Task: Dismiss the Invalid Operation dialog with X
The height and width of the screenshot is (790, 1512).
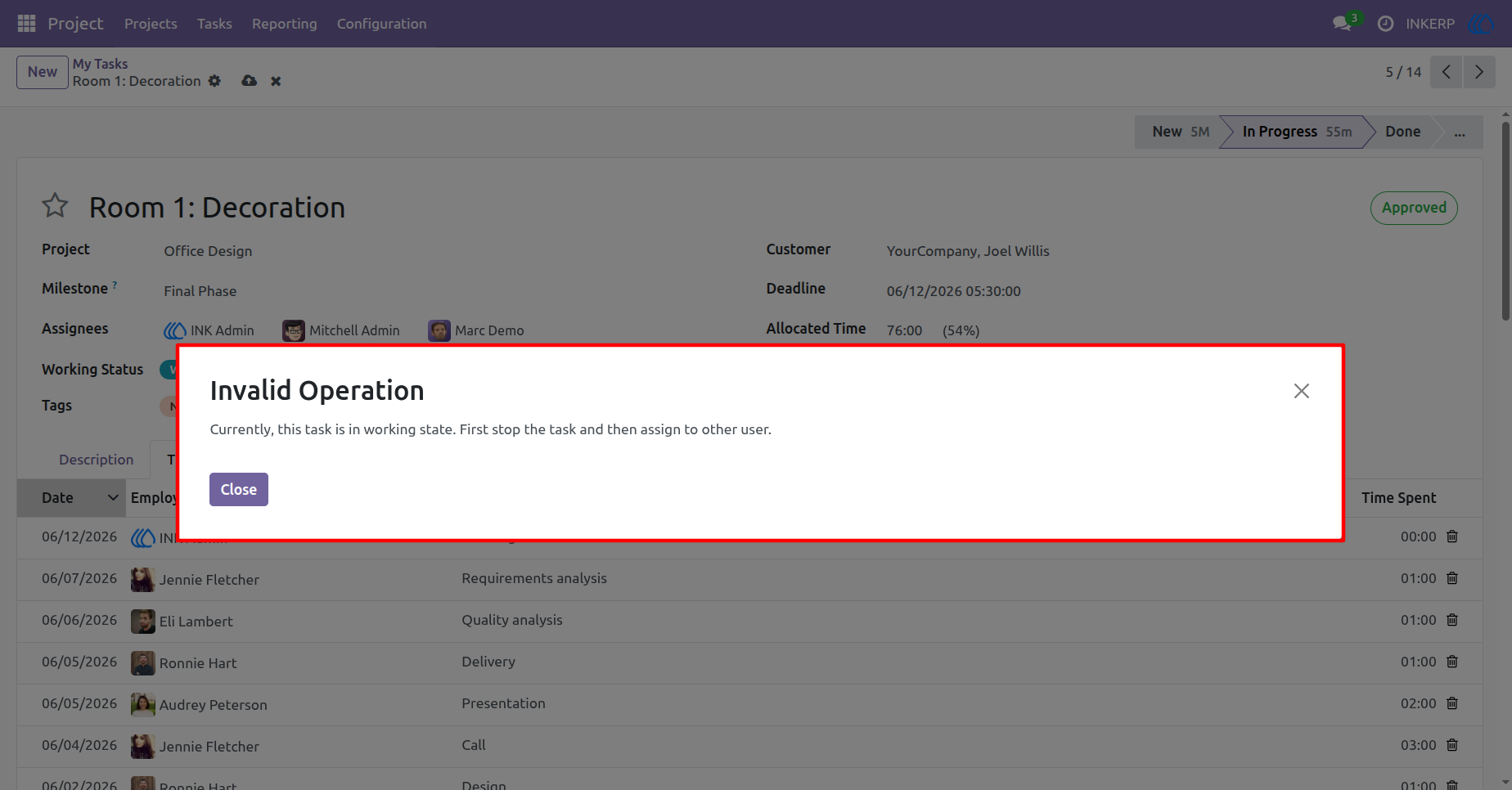Action: [x=1302, y=391]
